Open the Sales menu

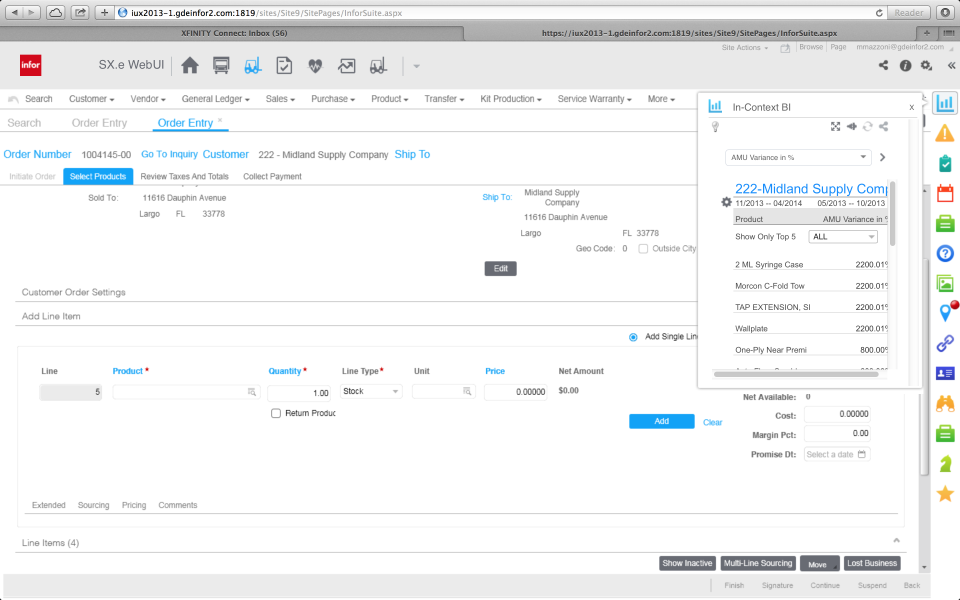click(280, 99)
